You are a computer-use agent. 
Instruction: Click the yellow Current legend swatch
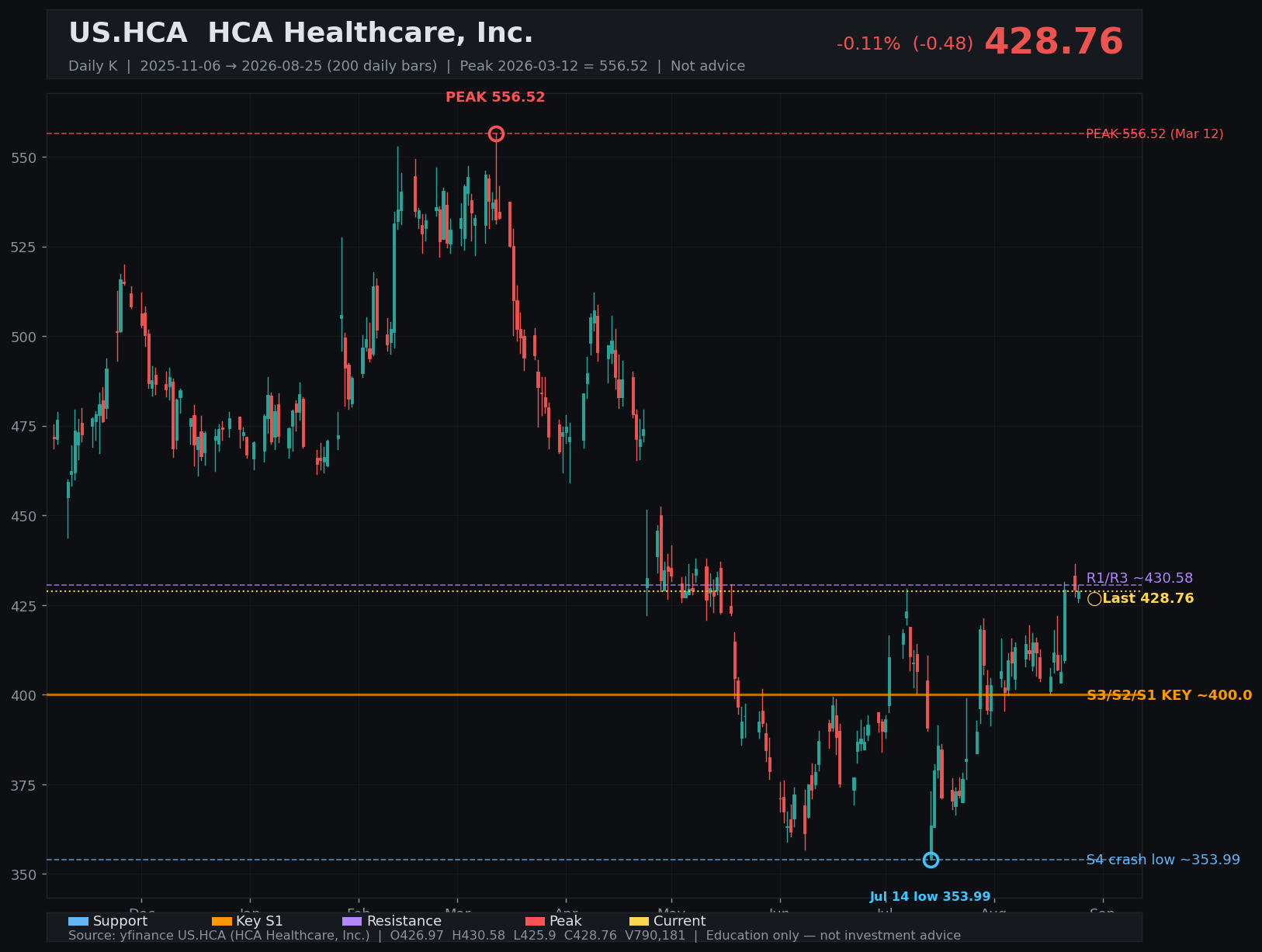tap(639, 922)
